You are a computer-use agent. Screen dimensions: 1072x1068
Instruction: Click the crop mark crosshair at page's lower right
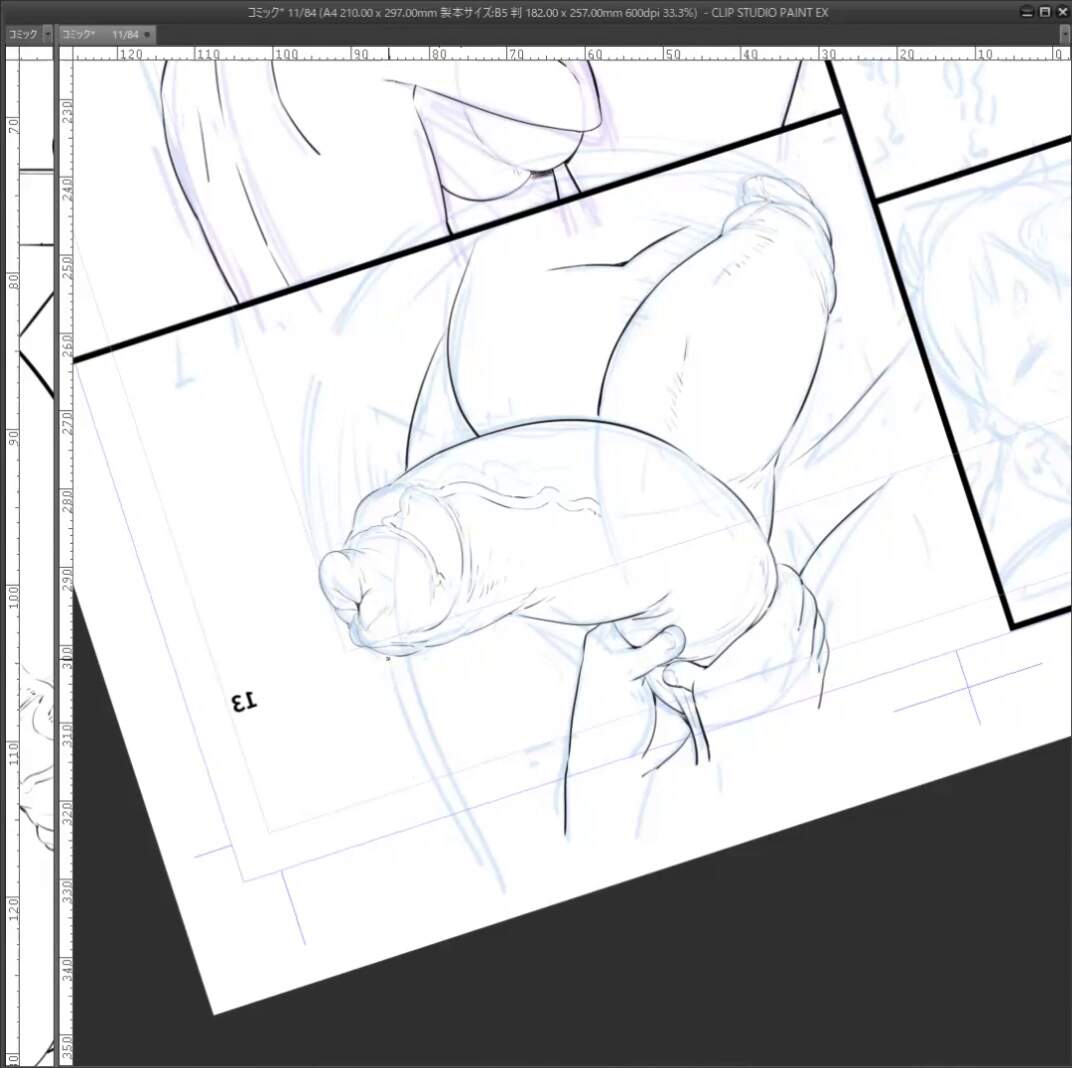click(x=970, y=688)
